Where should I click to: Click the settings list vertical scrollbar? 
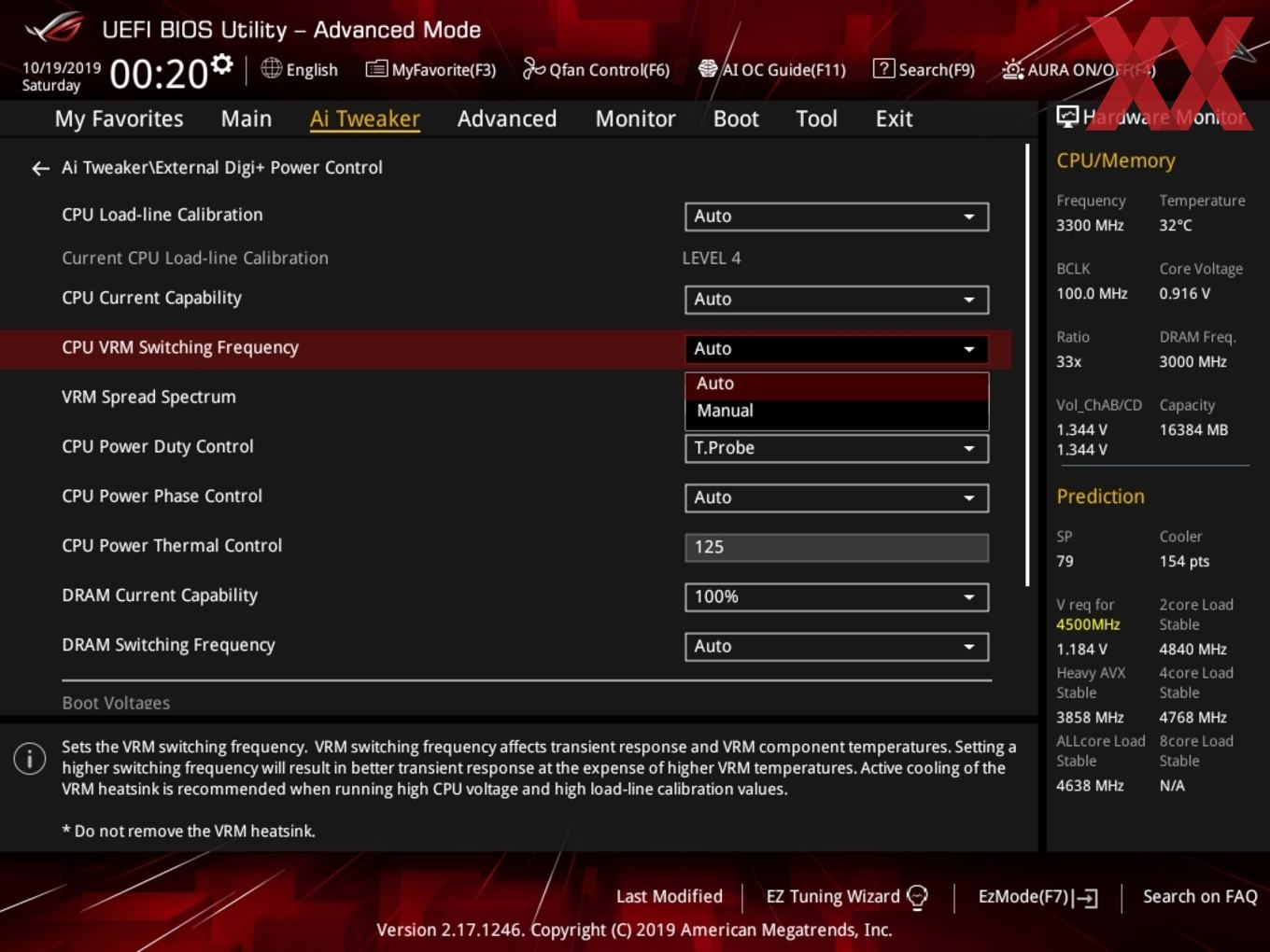pyautogui.click(x=1027, y=364)
